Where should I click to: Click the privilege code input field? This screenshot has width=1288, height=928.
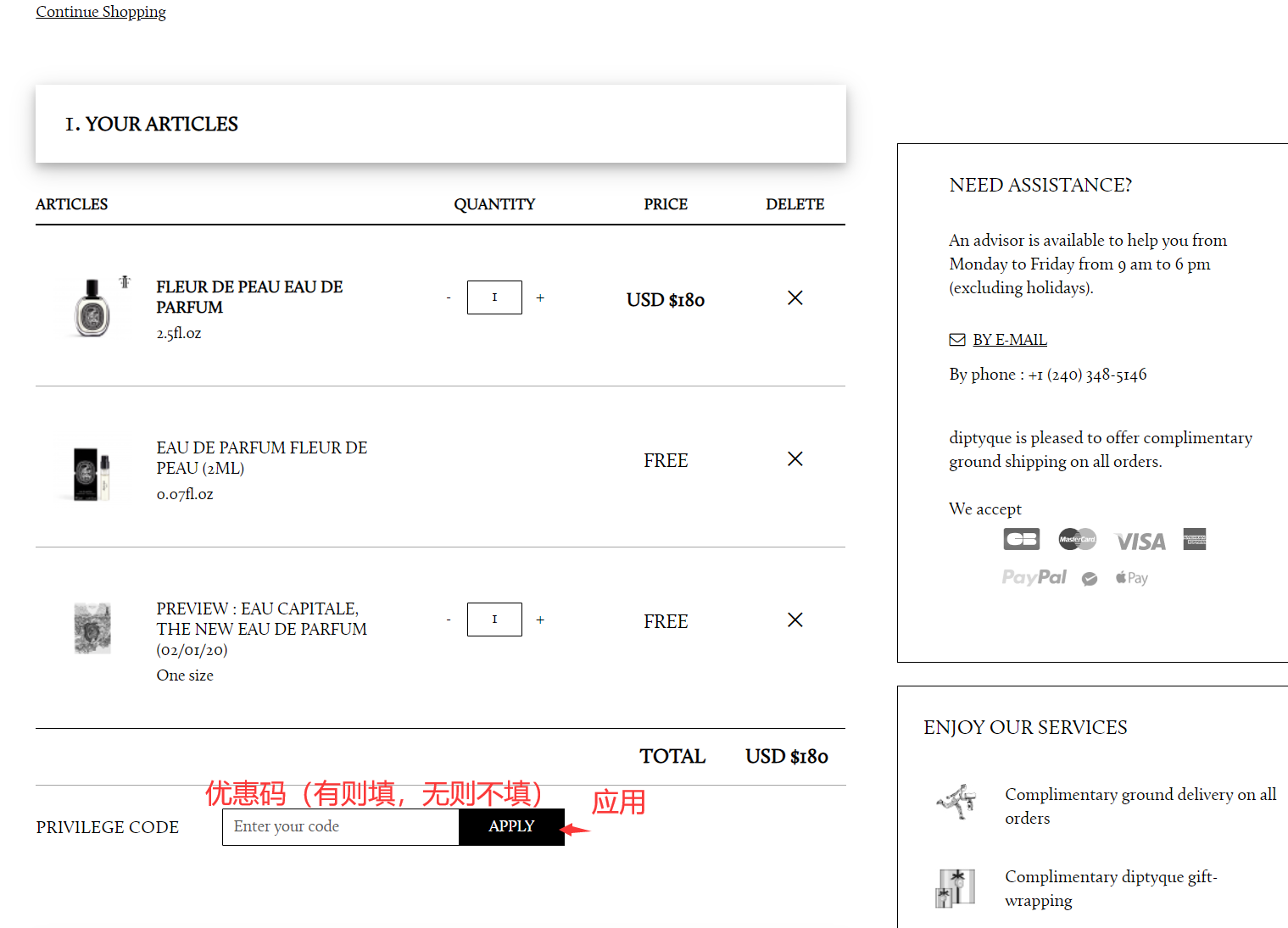click(340, 826)
